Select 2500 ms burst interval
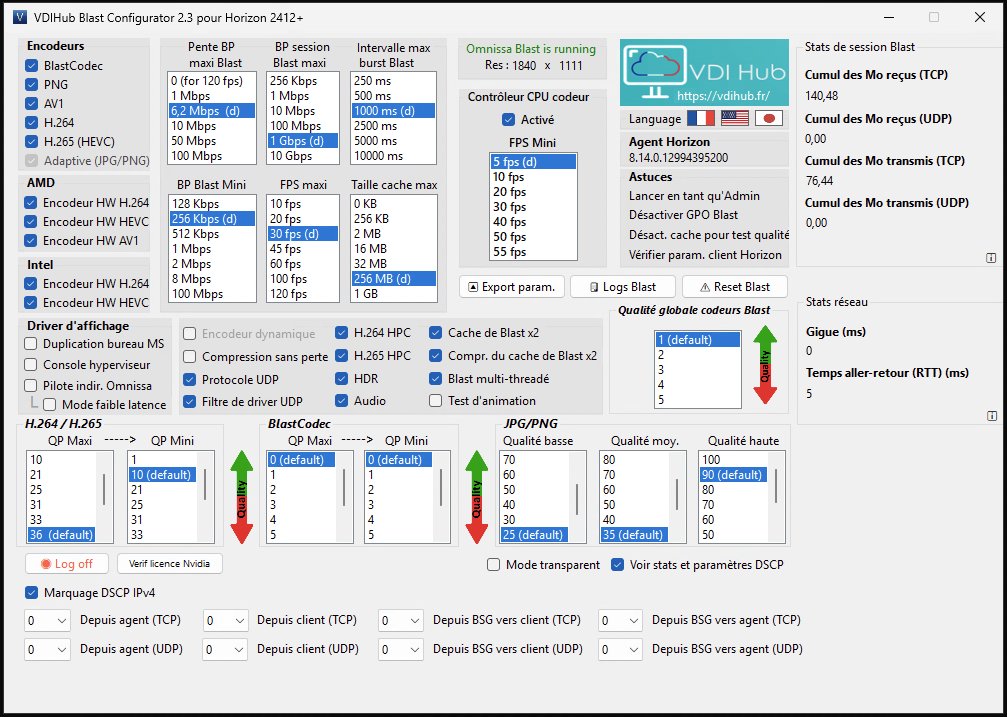This screenshot has height=717, width=1007. 393,126
